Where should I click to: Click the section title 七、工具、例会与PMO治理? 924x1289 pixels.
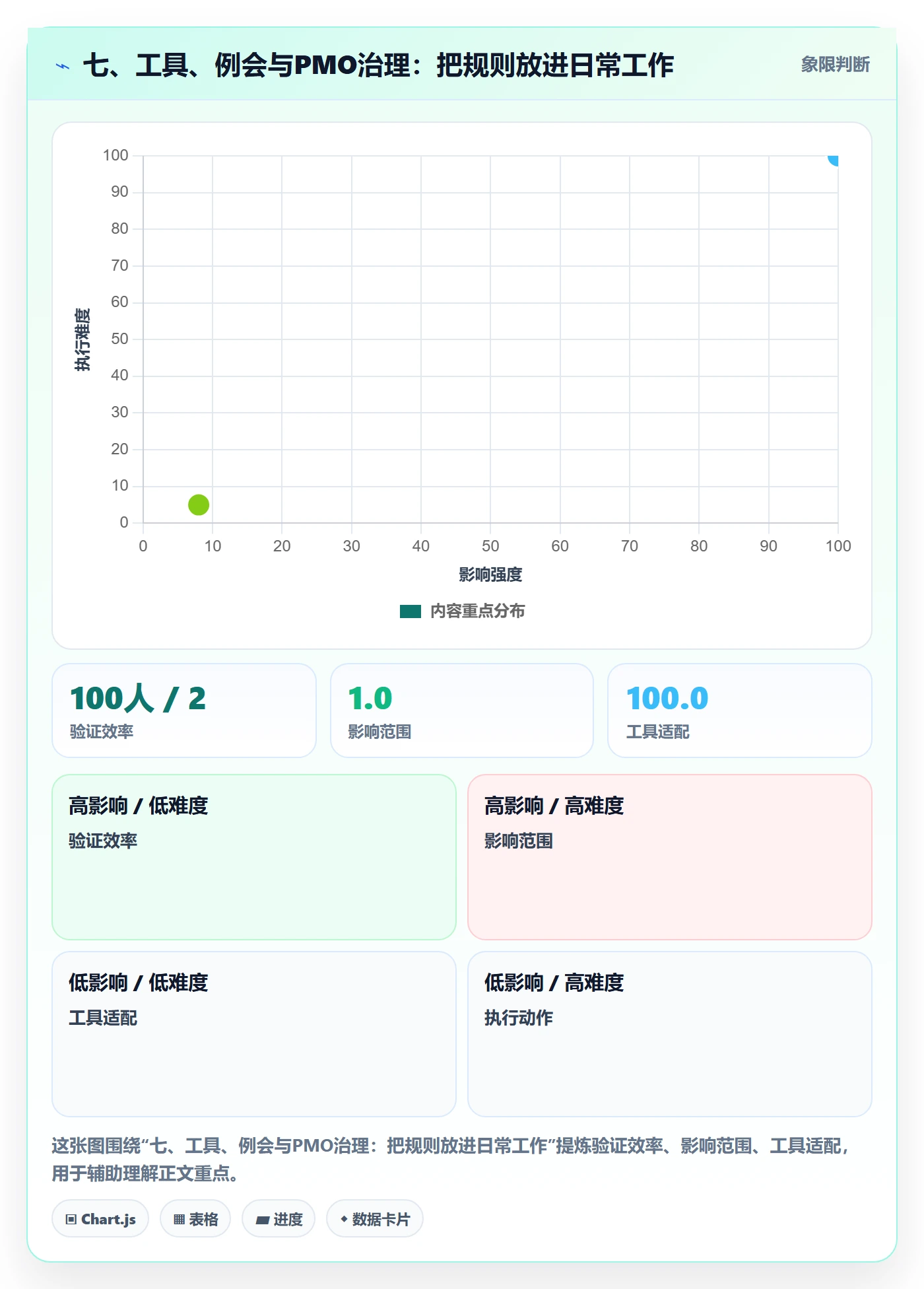pos(378,65)
